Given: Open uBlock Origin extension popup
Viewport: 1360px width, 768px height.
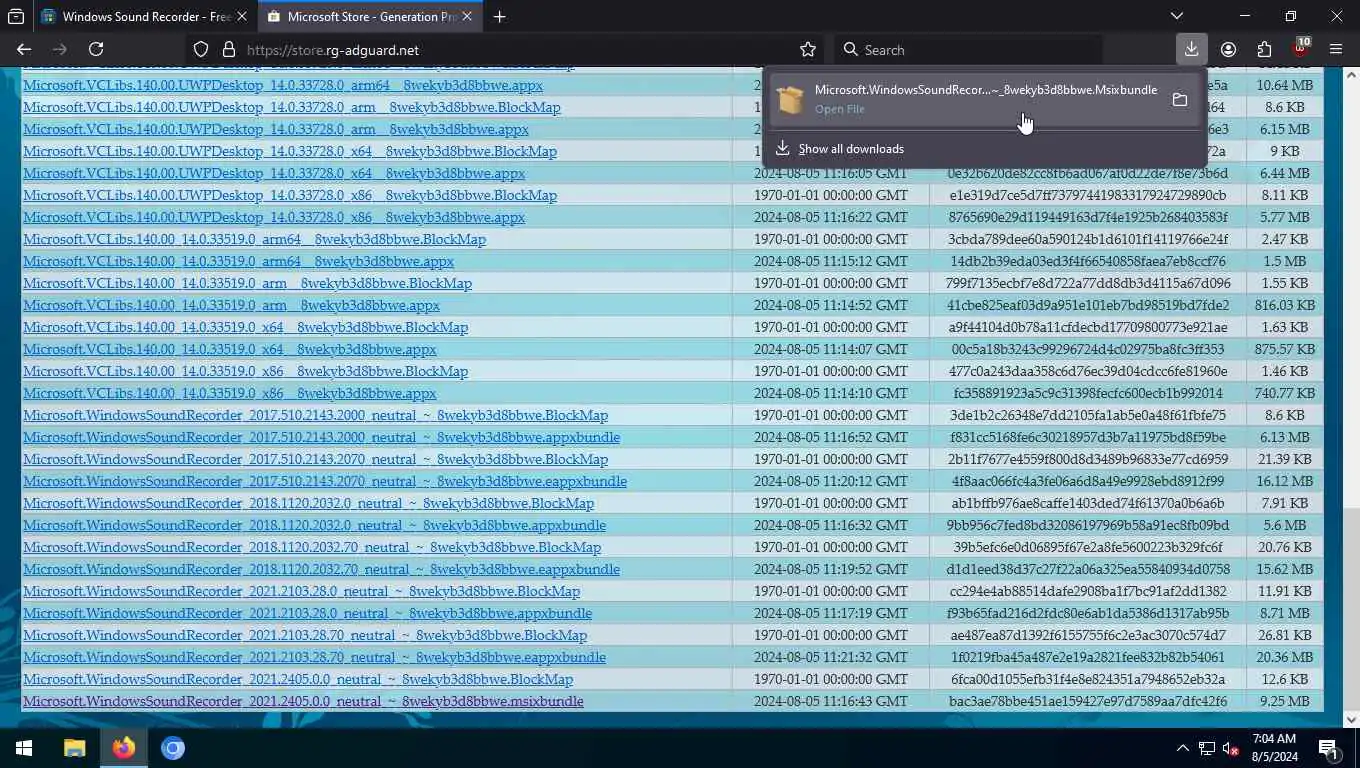Looking at the screenshot, I should (1300, 49).
